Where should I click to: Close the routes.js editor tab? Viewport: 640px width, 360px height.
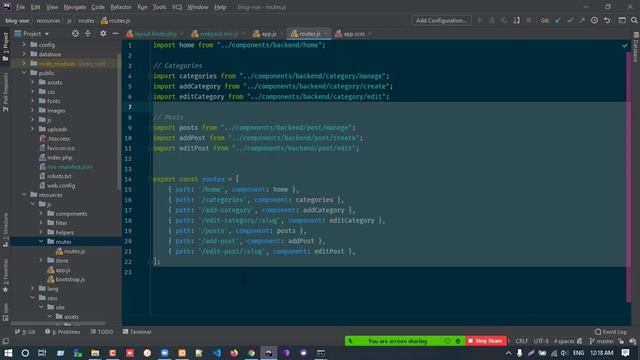click(326, 34)
